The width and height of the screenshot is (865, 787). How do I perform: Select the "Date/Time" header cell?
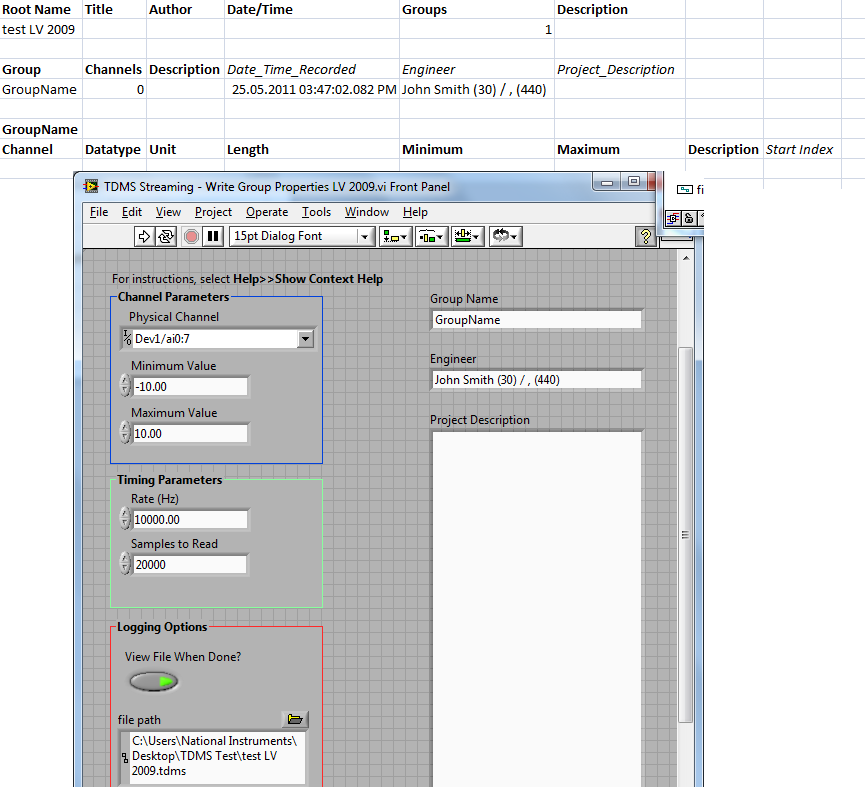[x=312, y=9]
